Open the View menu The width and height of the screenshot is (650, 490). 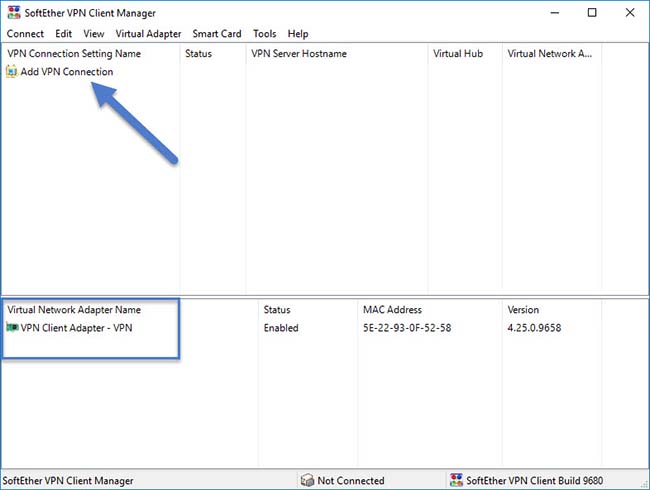(x=94, y=34)
